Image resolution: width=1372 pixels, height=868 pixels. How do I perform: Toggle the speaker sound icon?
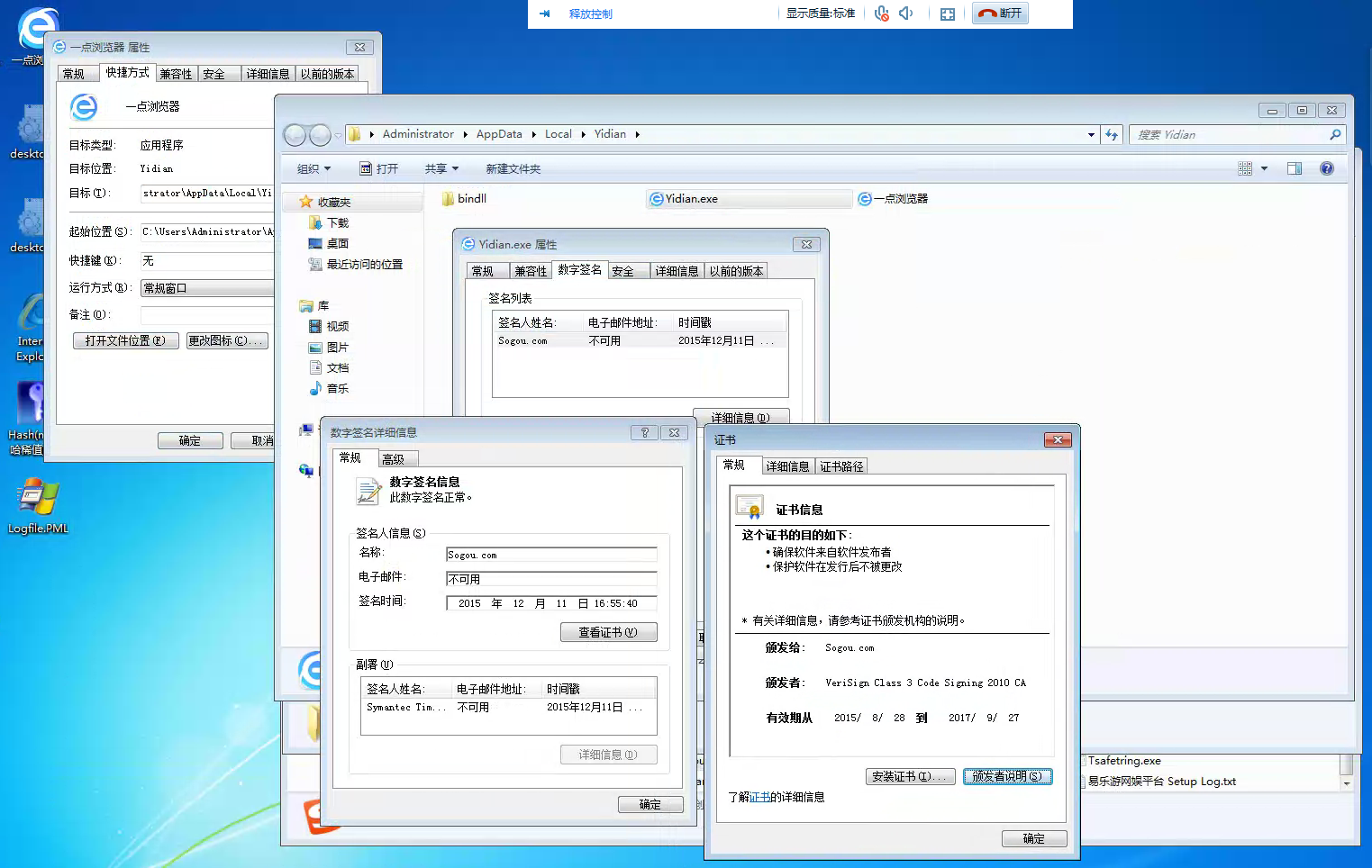pos(906,14)
